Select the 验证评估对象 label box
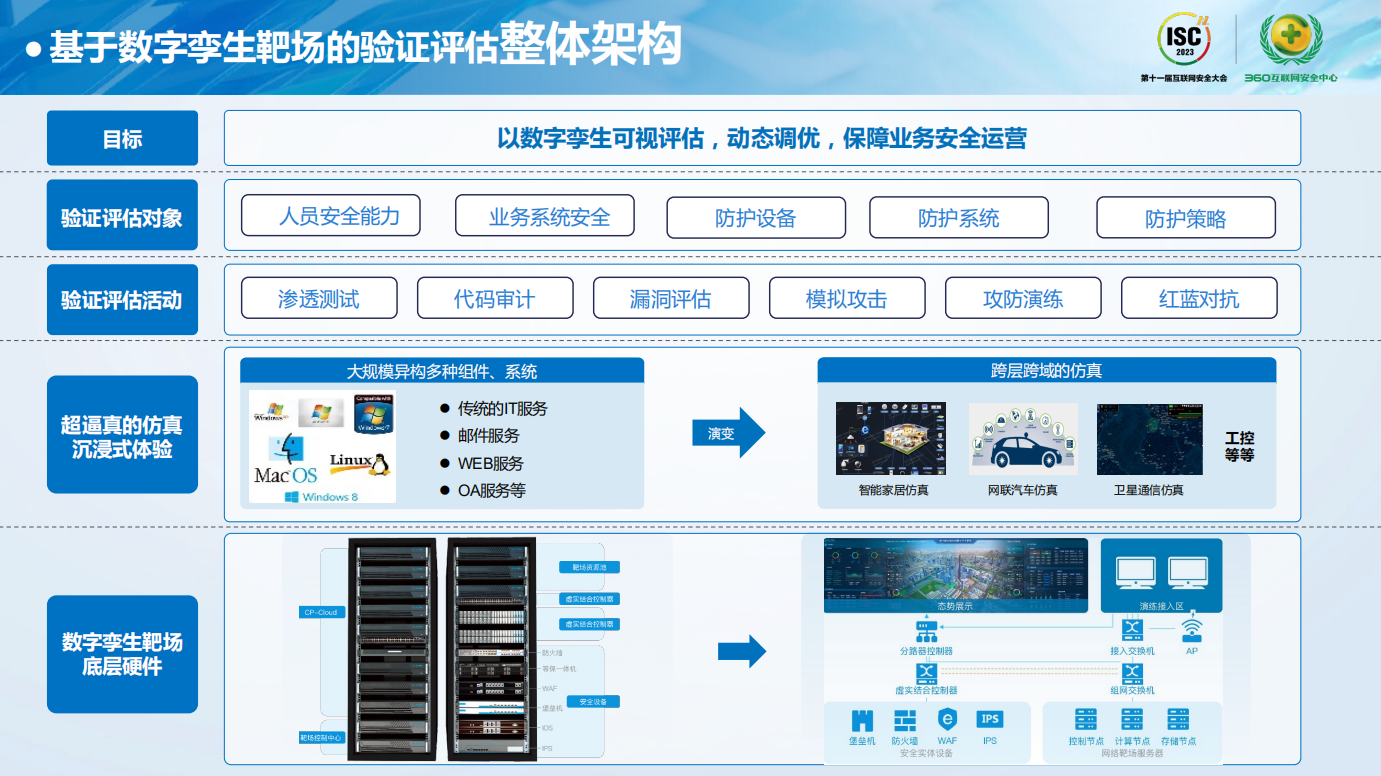Image resolution: width=1381 pixels, height=776 pixels. click(122, 215)
